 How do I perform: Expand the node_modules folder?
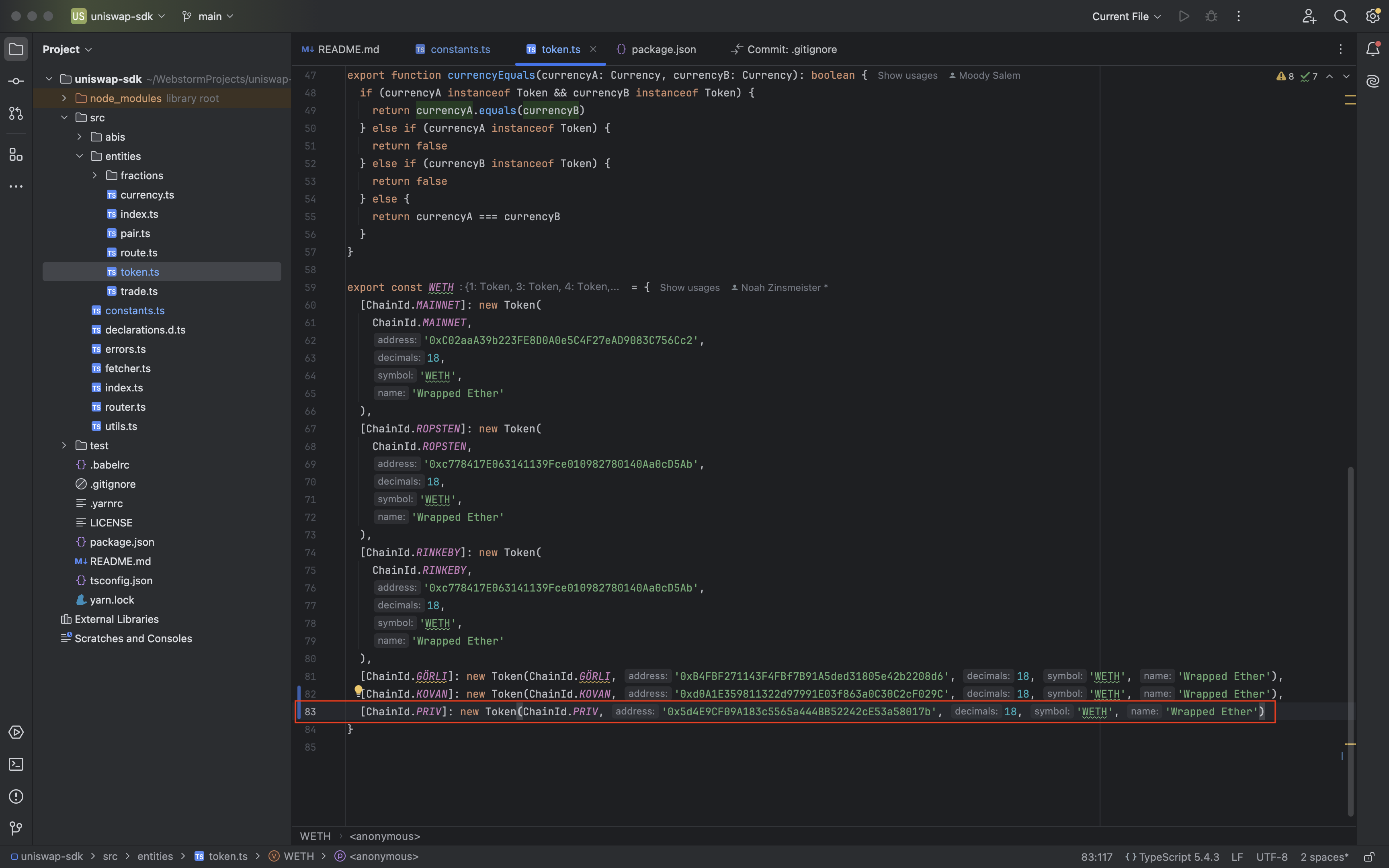(64, 98)
